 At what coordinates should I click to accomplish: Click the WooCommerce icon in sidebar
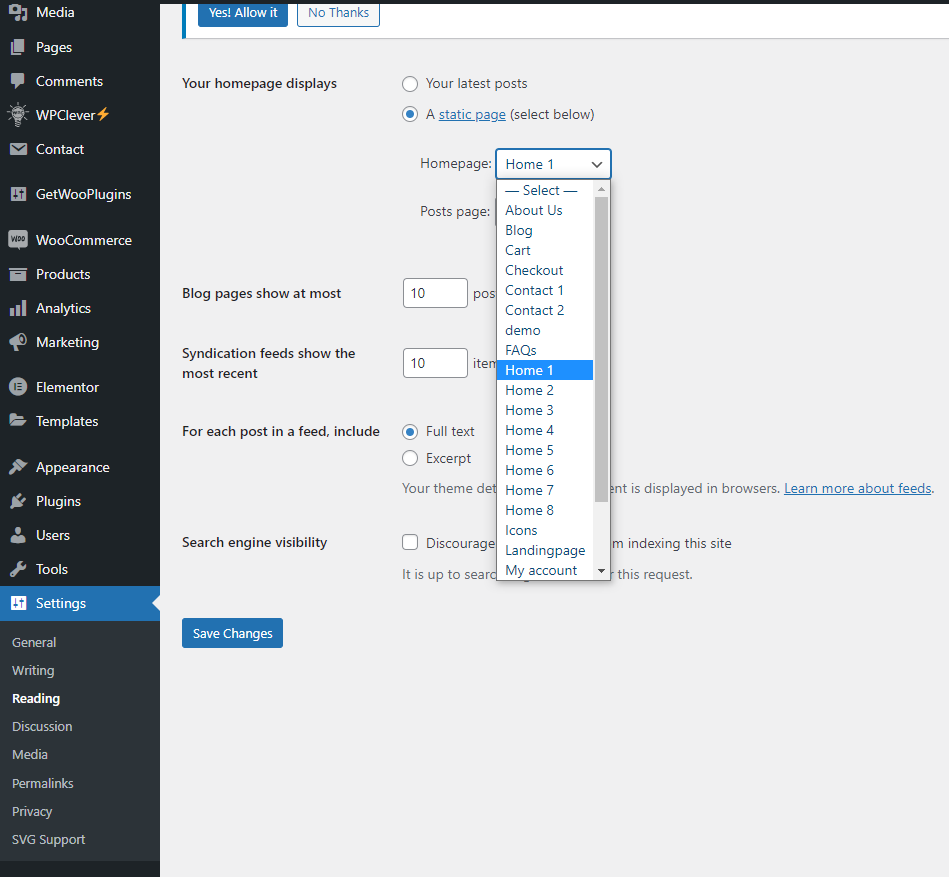[17, 240]
